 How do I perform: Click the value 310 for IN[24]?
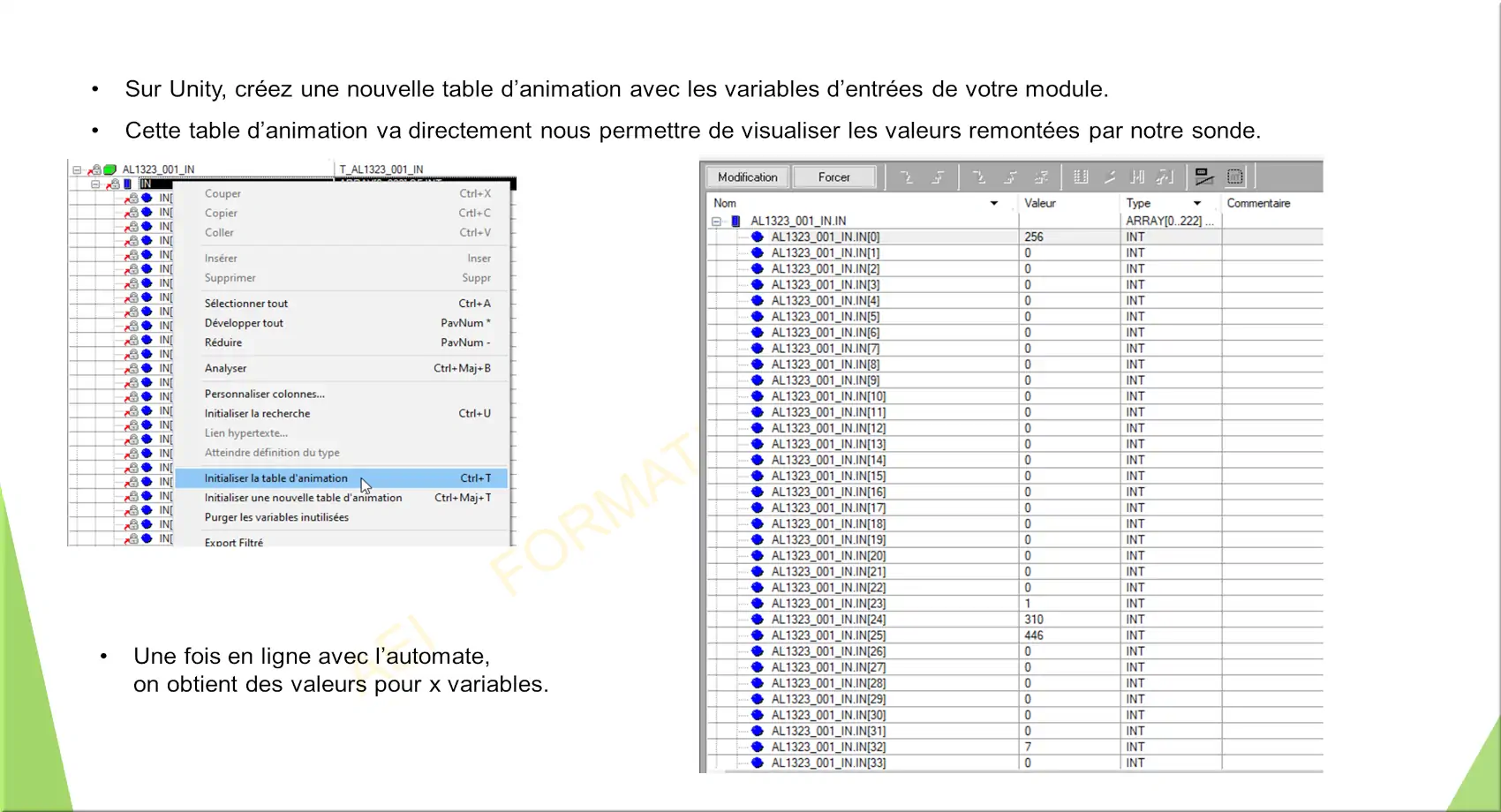tap(1034, 620)
